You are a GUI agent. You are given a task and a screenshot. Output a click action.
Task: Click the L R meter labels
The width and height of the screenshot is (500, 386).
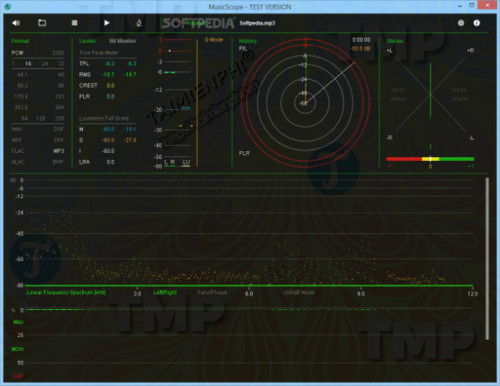170,162
